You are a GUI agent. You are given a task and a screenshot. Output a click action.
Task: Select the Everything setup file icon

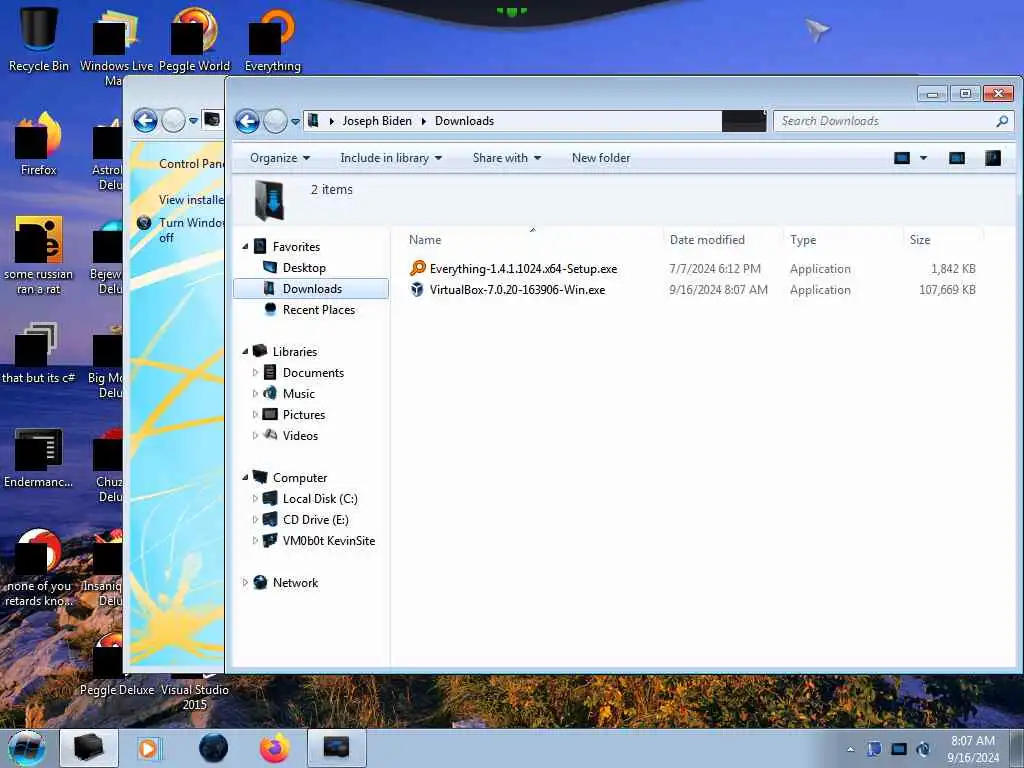point(417,268)
